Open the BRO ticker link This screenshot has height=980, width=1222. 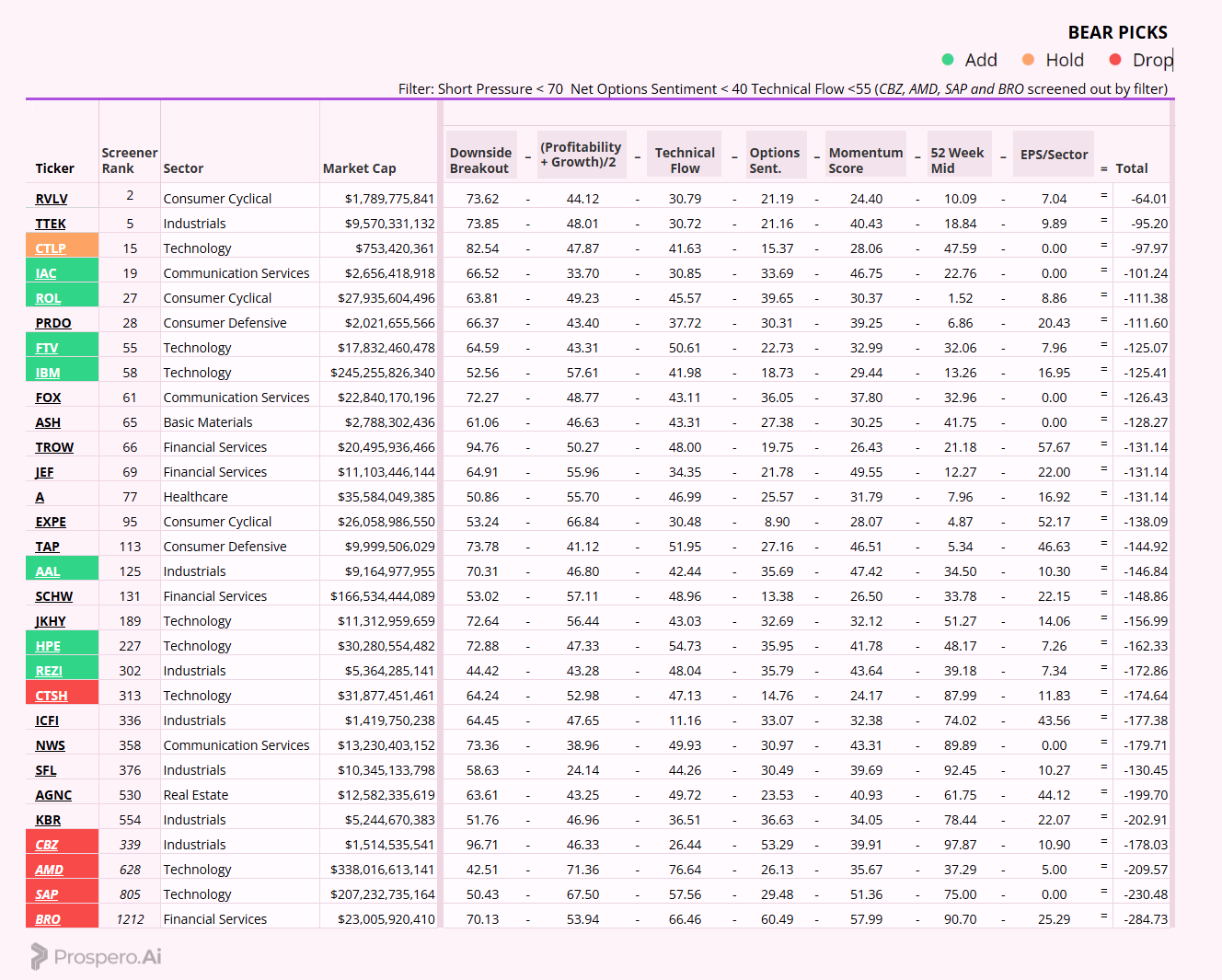coord(48,919)
